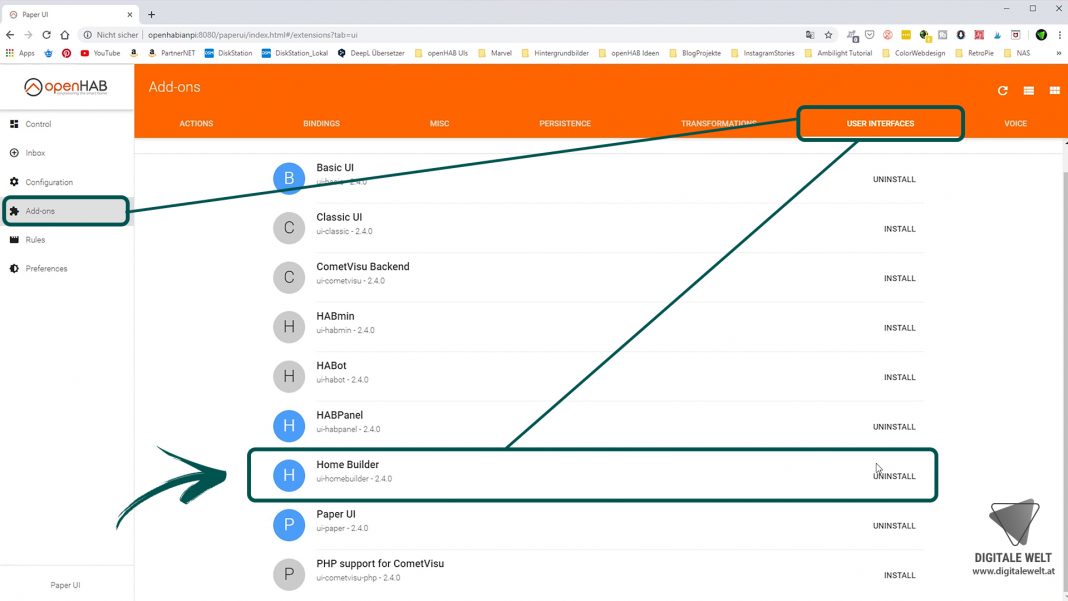Open the Preferences section
Viewport: 1068px width, 601px height.
44,268
